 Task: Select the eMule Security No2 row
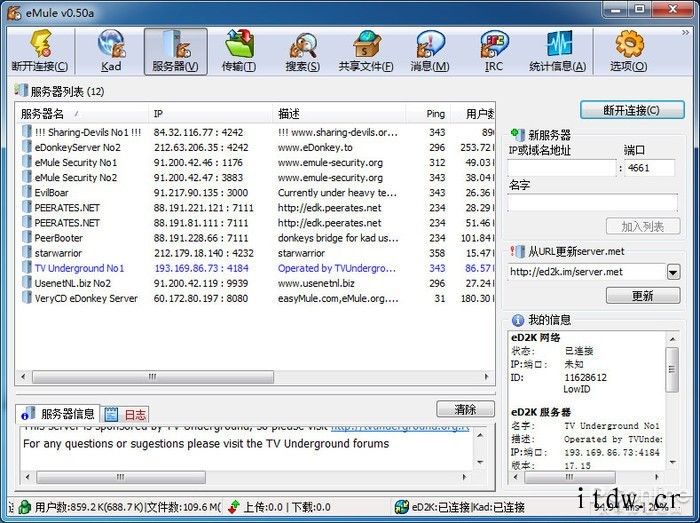point(256,177)
